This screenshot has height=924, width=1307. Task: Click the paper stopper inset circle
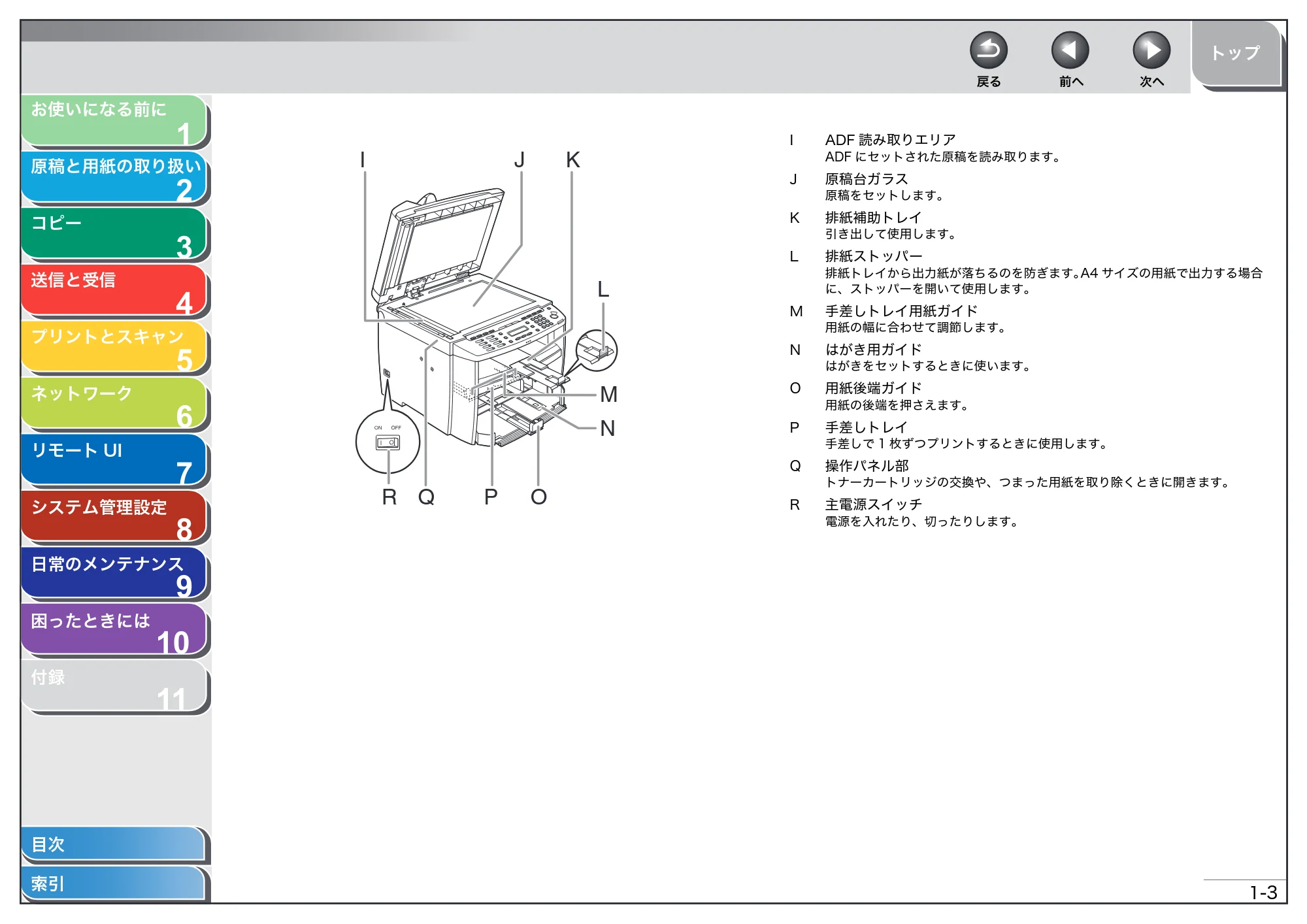(597, 350)
